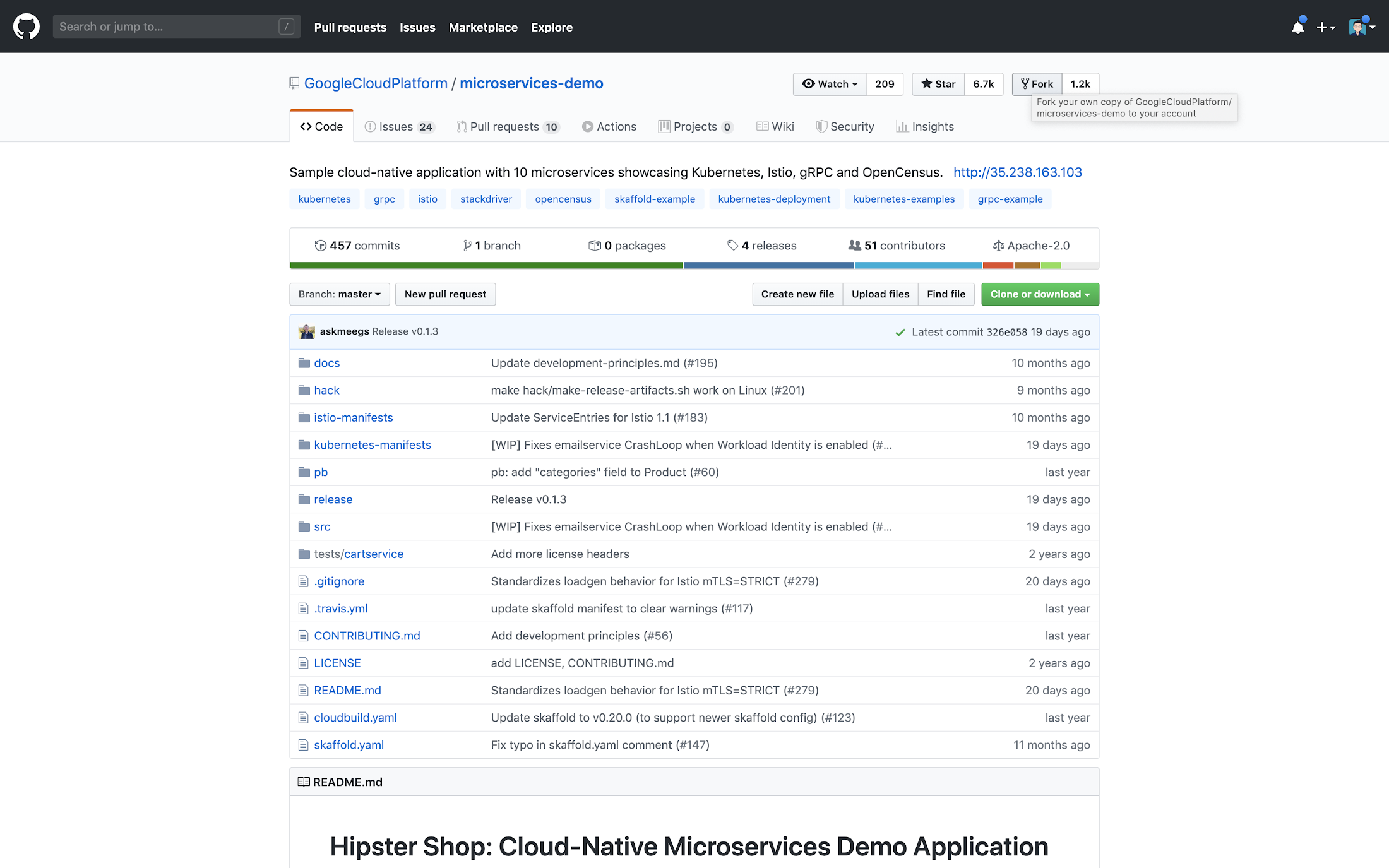1389x868 pixels.
Task: Click the people icon beside 51 contributors
Action: click(x=855, y=245)
